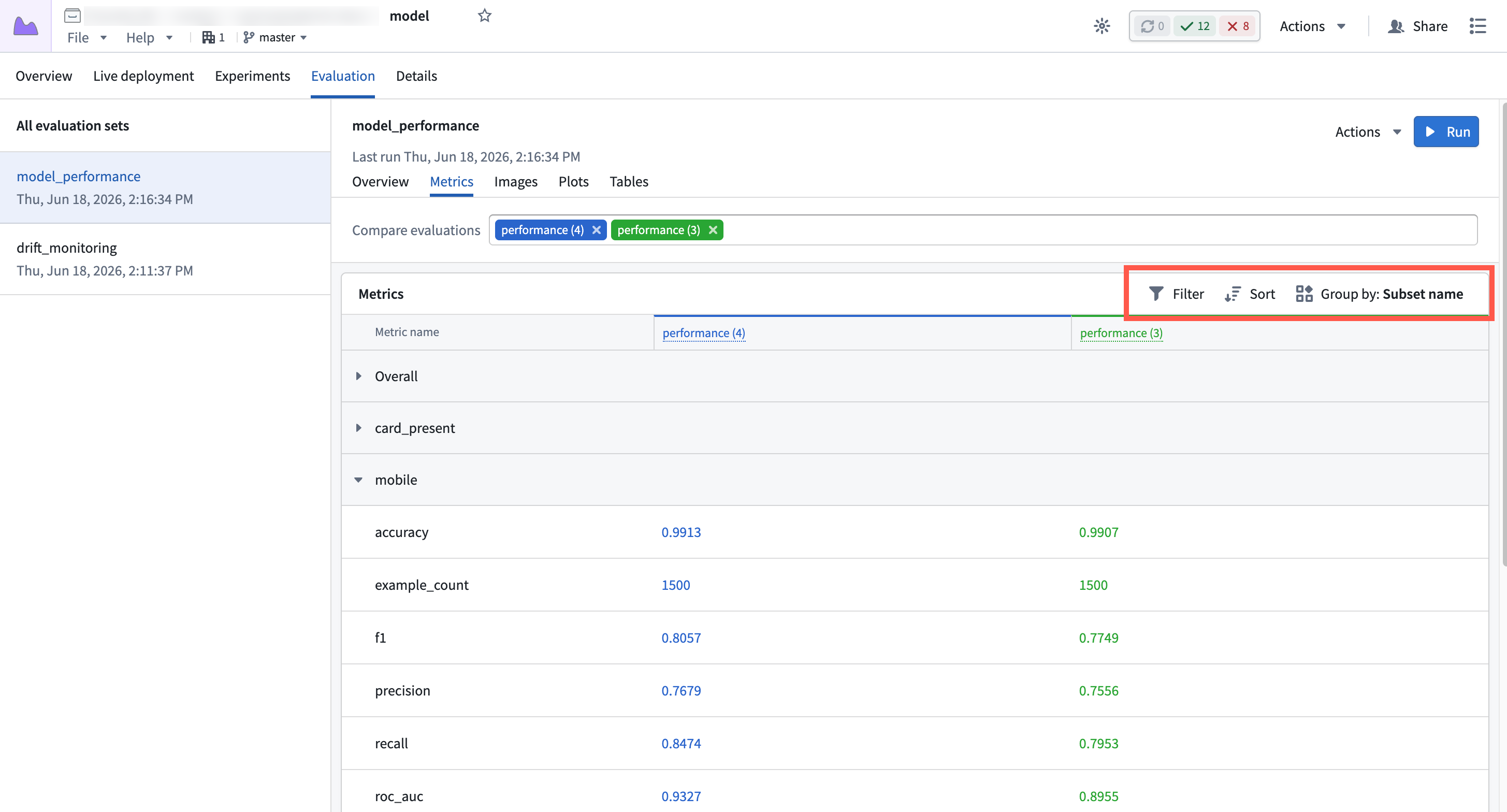Expand the card_present metrics group
The height and width of the screenshot is (812, 1507).
tap(358, 428)
